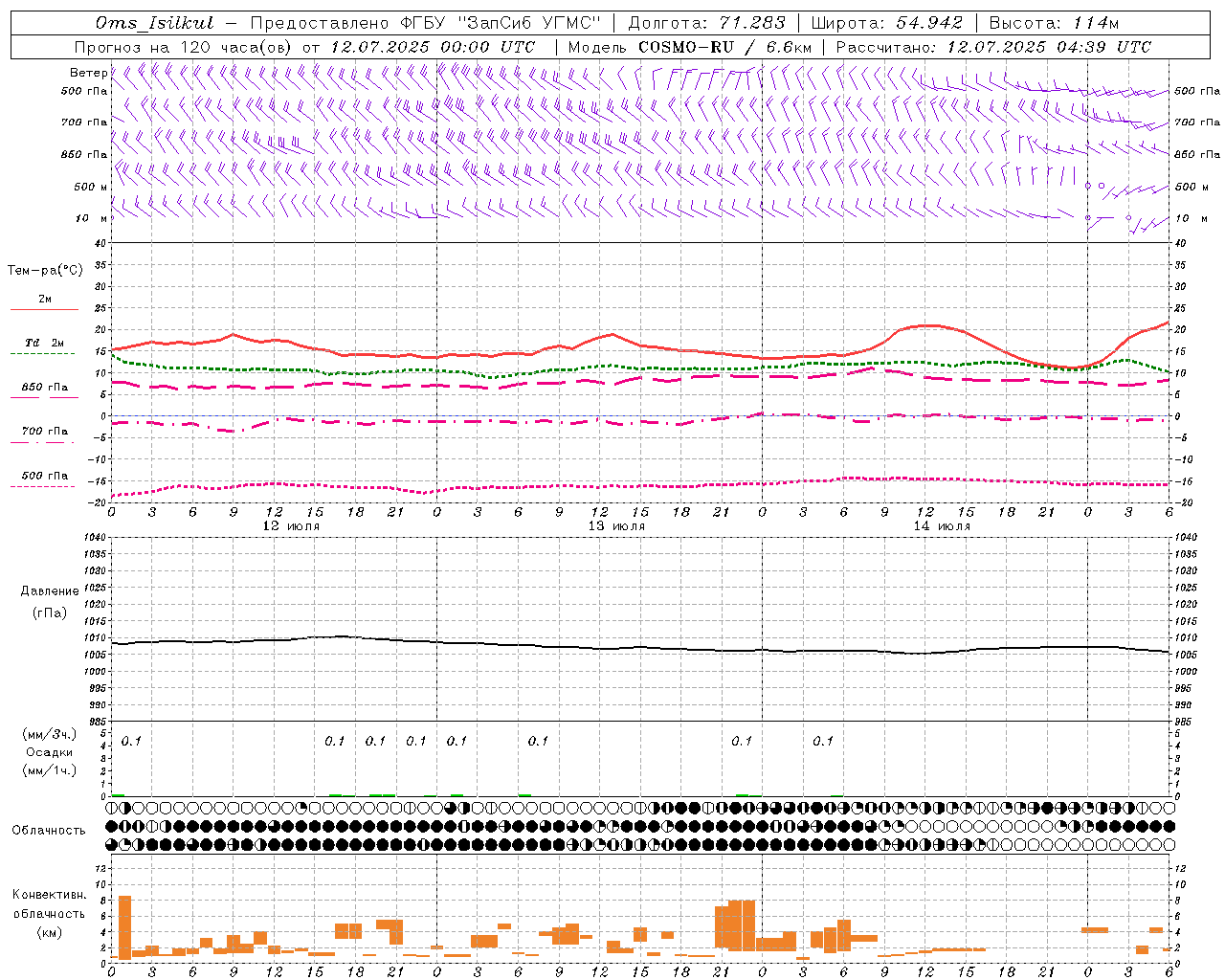Click the 700 гПа label in temperature legend
Image resolution: width=1225 pixels, height=980 pixels.
click(x=45, y=432)
